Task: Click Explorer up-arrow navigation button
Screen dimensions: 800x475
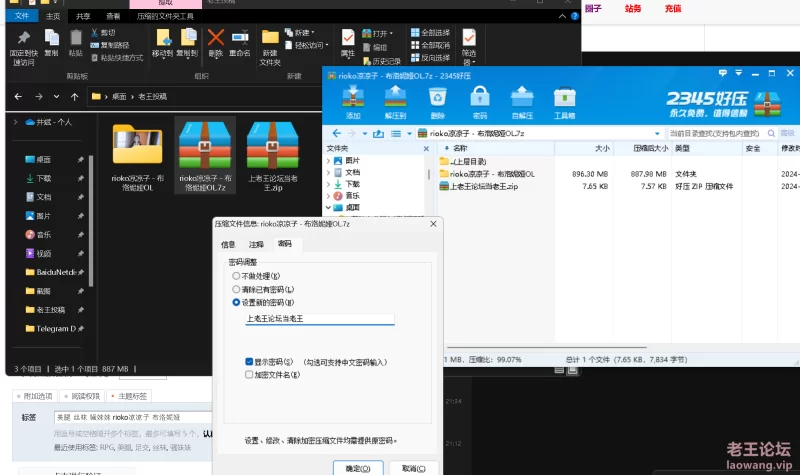Action: (x=74, y=96)
